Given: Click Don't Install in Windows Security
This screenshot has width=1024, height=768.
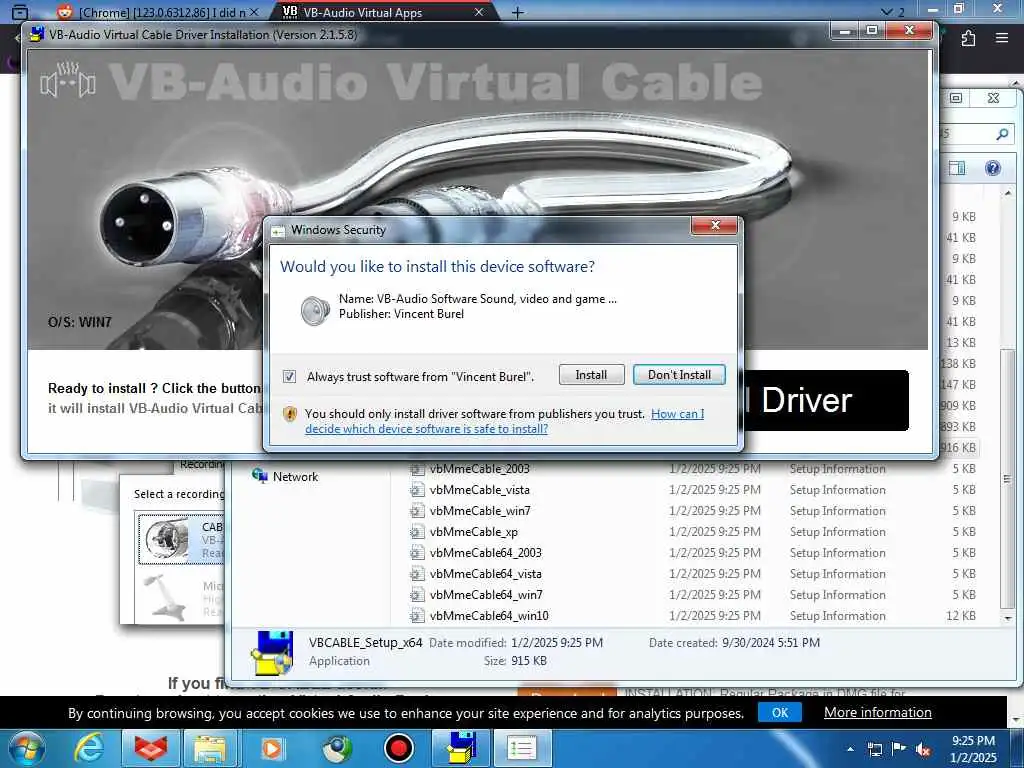Looking at the screenshot, I should click(x=679, y=375).
